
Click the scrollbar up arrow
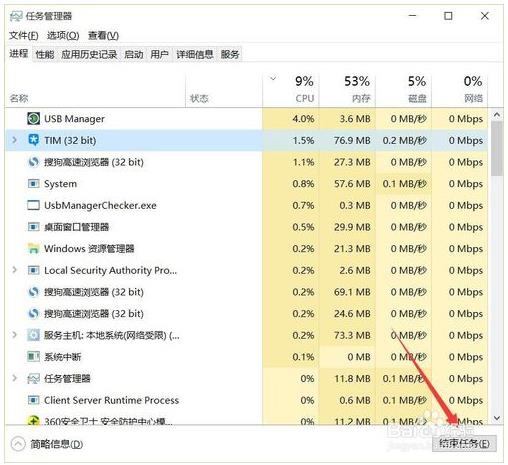pos(497,115)
